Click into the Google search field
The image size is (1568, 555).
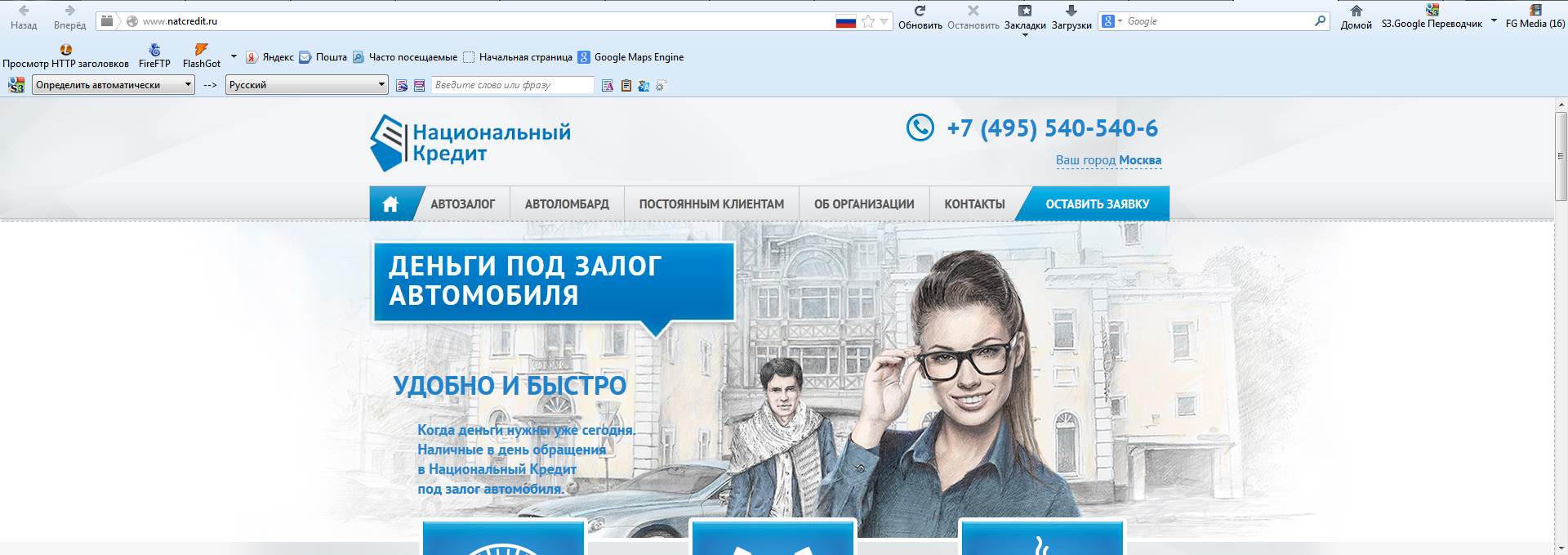(1218, 21)
